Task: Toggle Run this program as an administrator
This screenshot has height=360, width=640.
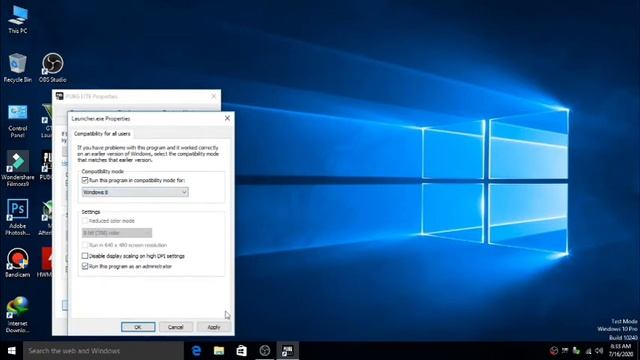Action: (x=85, y=266)
